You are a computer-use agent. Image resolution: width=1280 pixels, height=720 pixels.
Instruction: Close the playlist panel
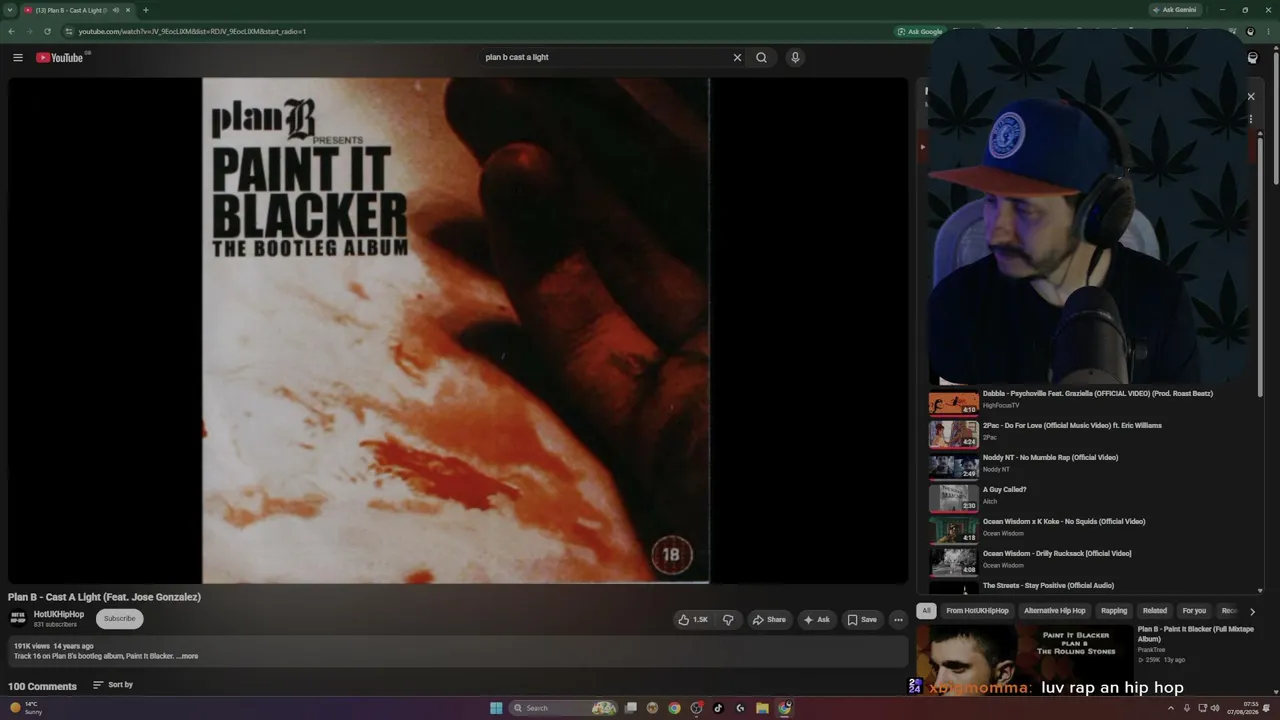[x=1250, y=97]
